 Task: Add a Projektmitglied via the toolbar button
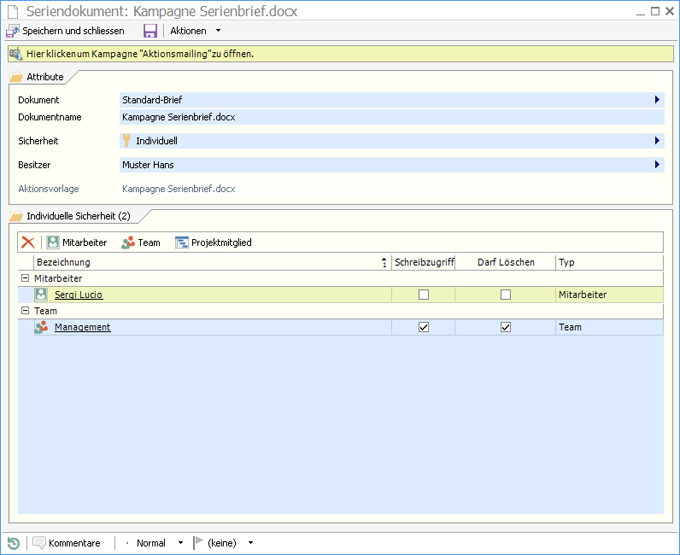(213, 242)
